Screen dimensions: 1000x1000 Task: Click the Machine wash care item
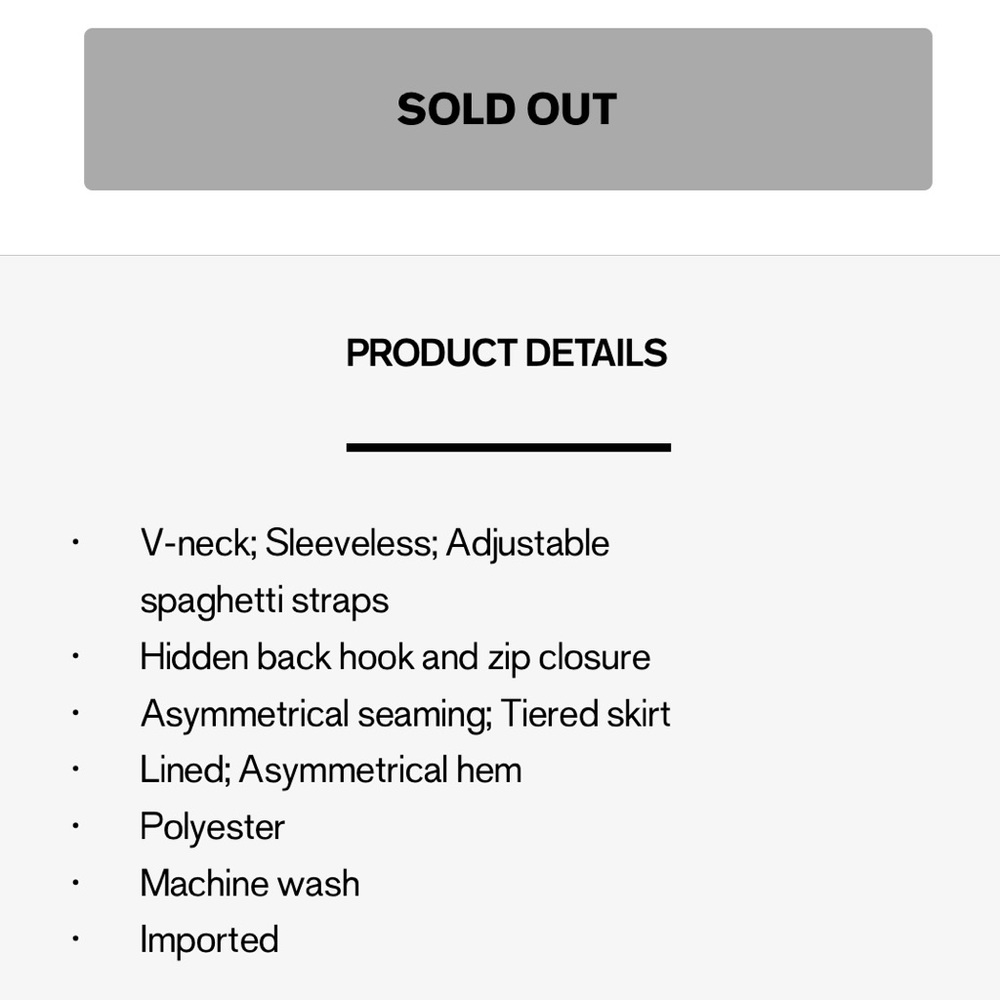pyautogui.click(x=250, y=884)
